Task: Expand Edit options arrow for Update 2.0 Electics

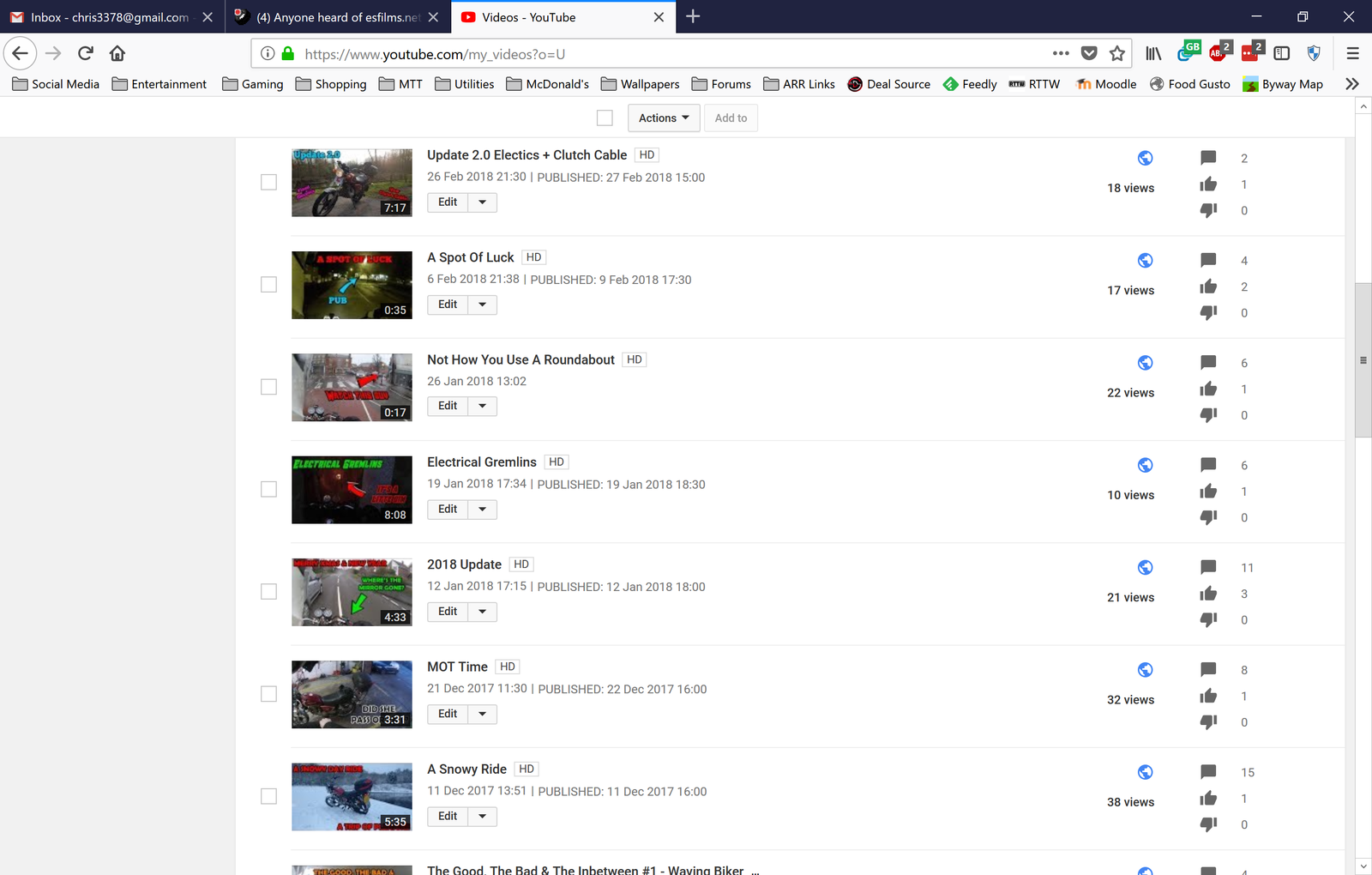Action: 483,202
